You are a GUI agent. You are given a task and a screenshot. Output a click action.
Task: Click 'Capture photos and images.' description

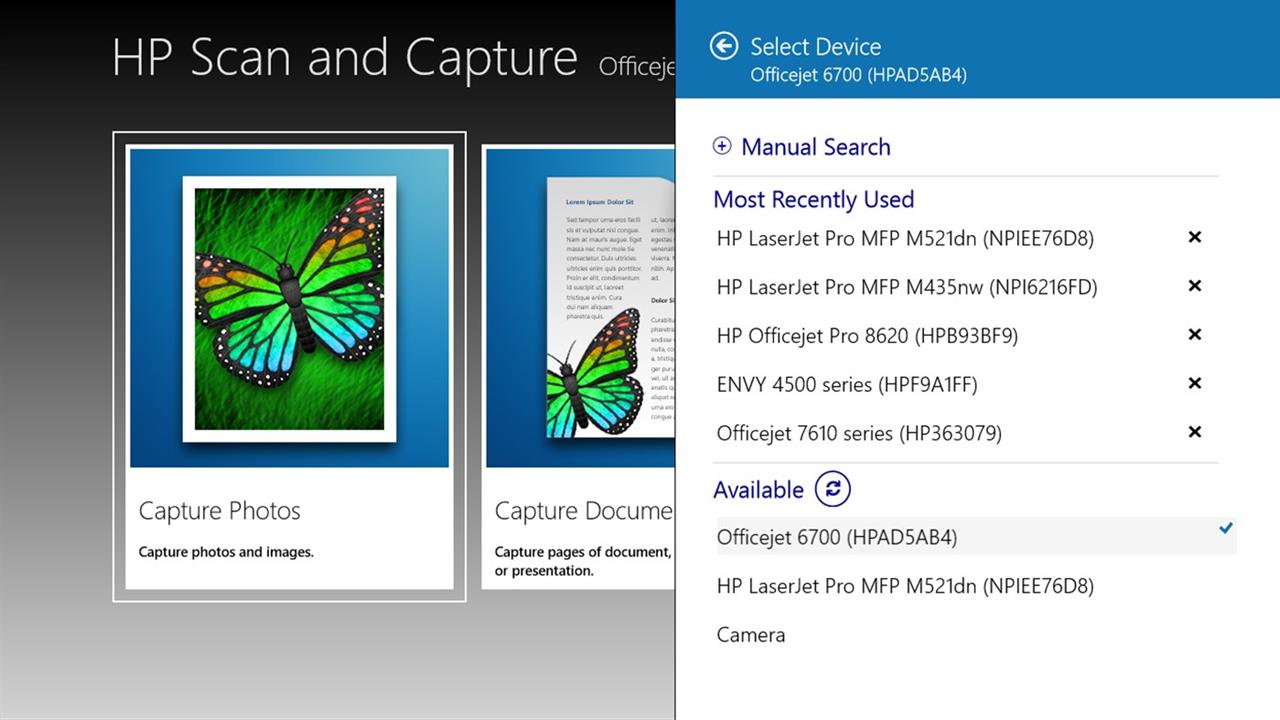click(x=226, y=552)
